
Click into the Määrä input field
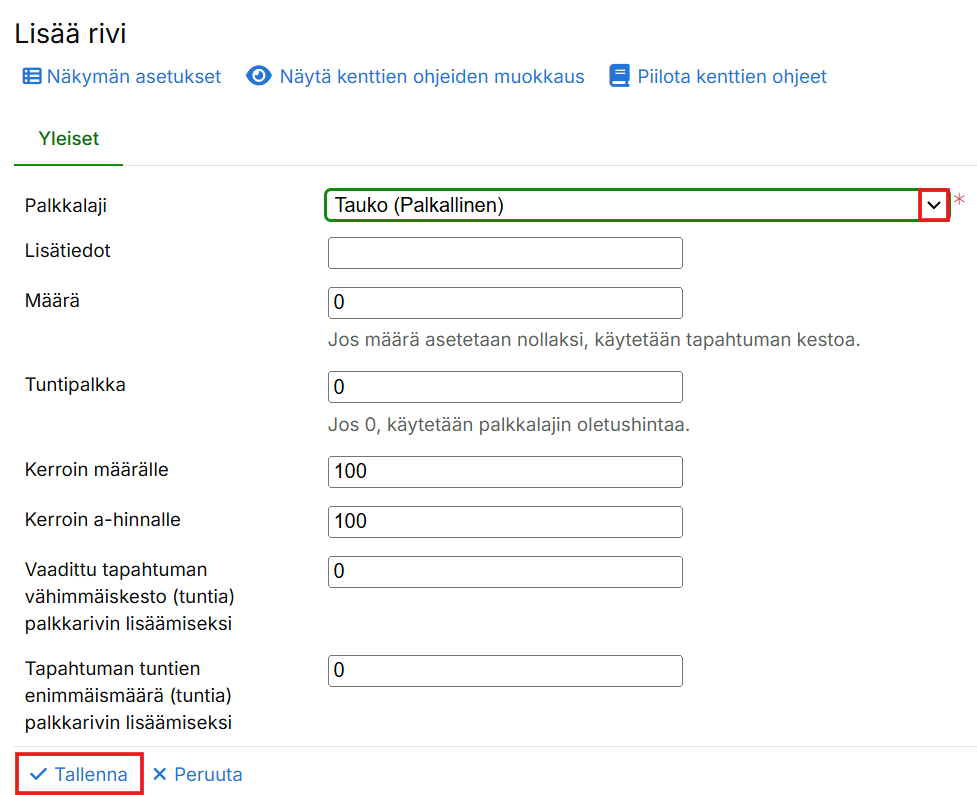505,303
